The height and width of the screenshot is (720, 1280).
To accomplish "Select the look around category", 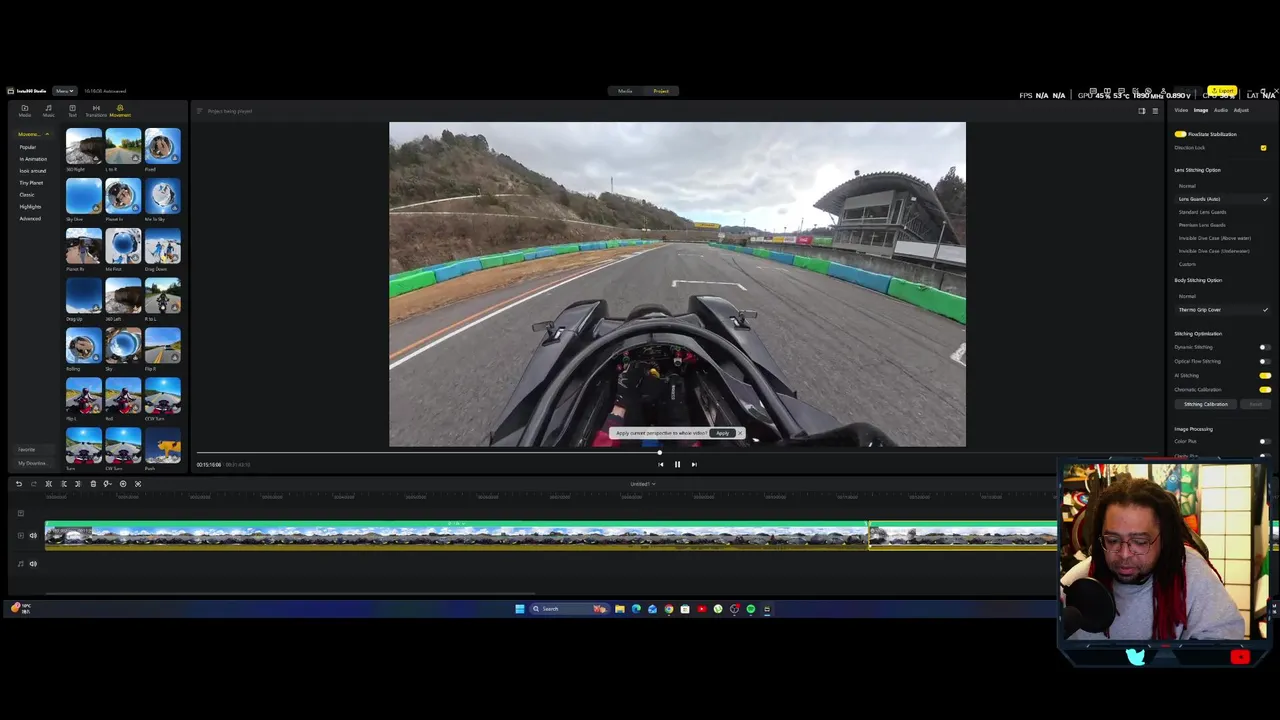I will pos(33,171).
